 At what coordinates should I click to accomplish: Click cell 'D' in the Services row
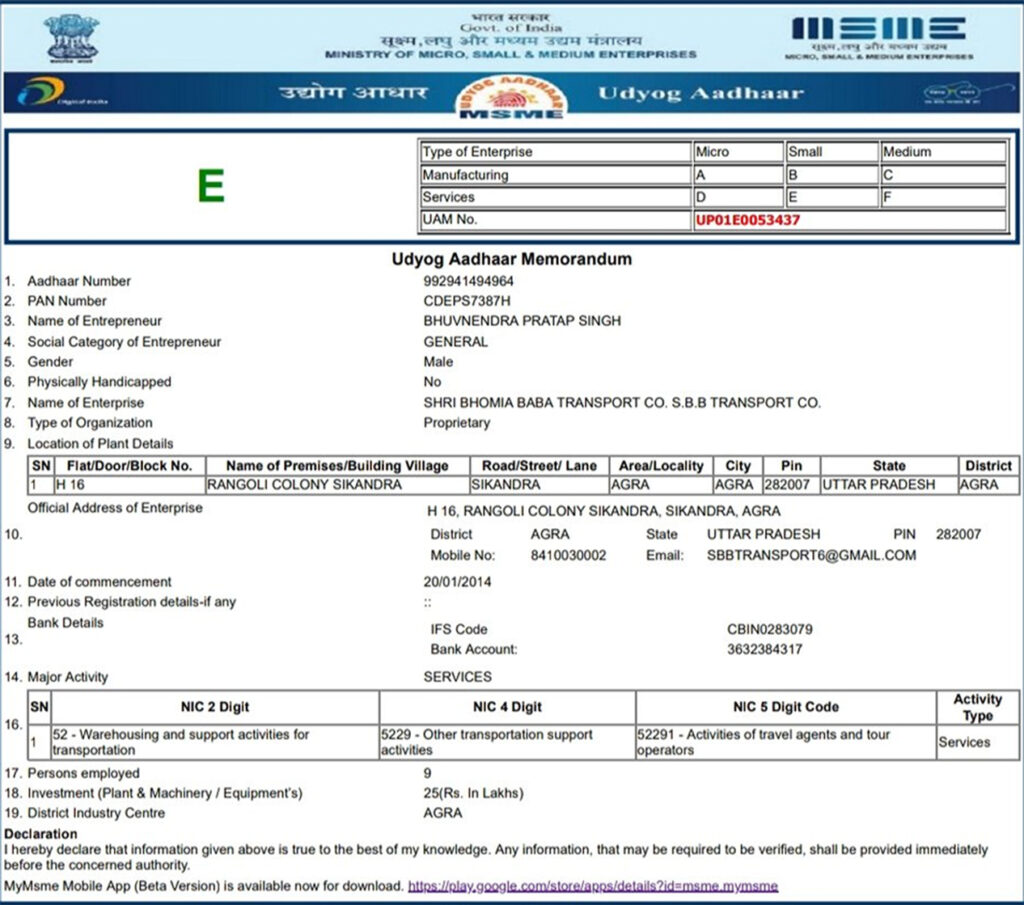[x=738, y=197]
